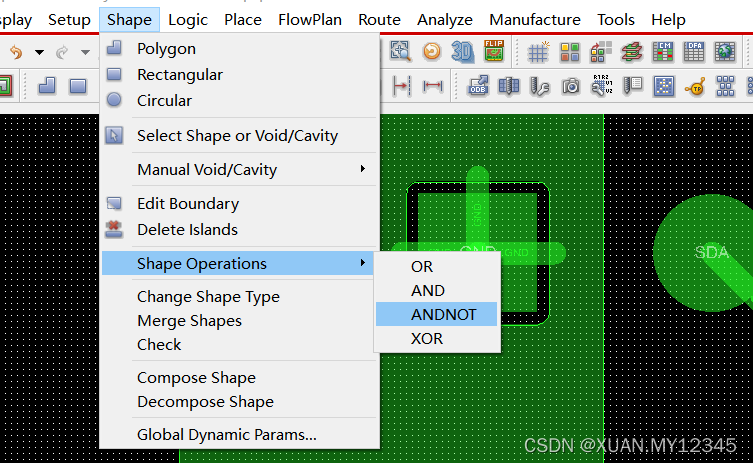Click Global Dynamic Params menu entry
This screenshot has width=753, height=463.
coord(226,434)
